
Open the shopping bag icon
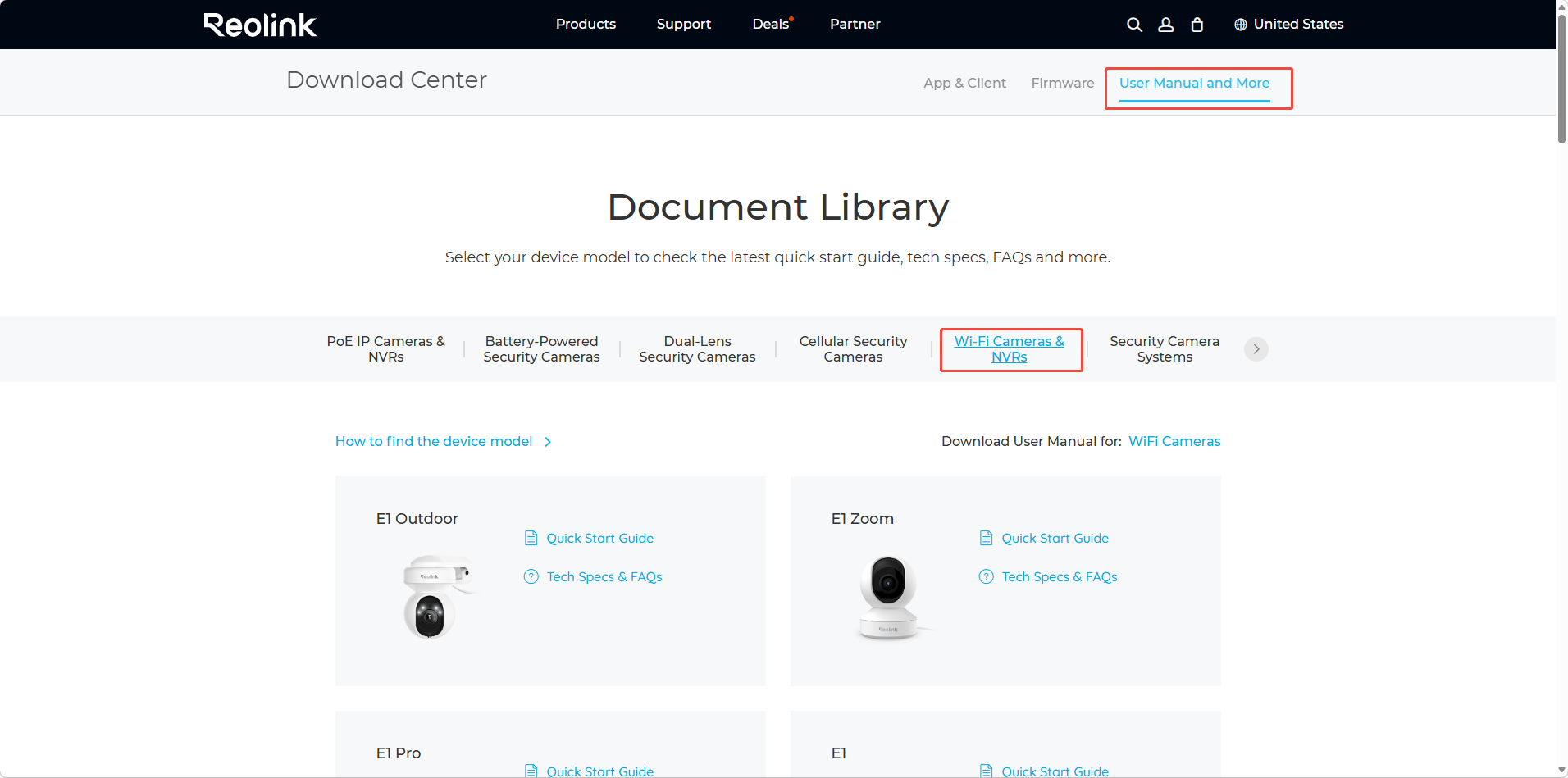tap(1197, 25)
